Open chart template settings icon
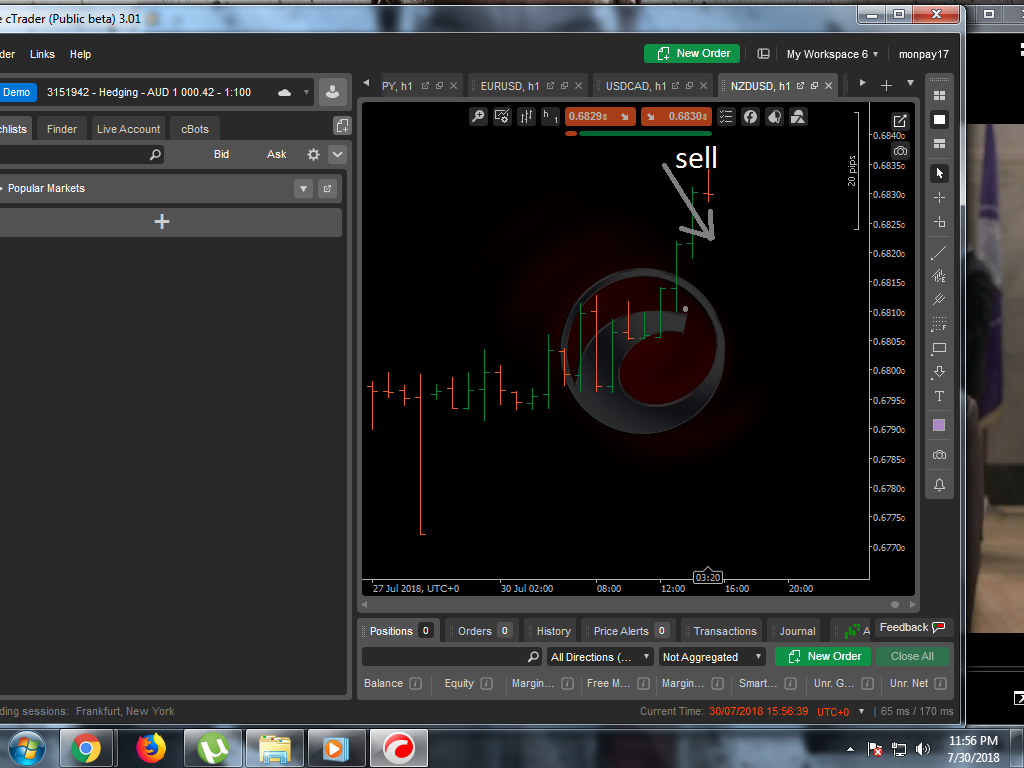 point(502,117)
